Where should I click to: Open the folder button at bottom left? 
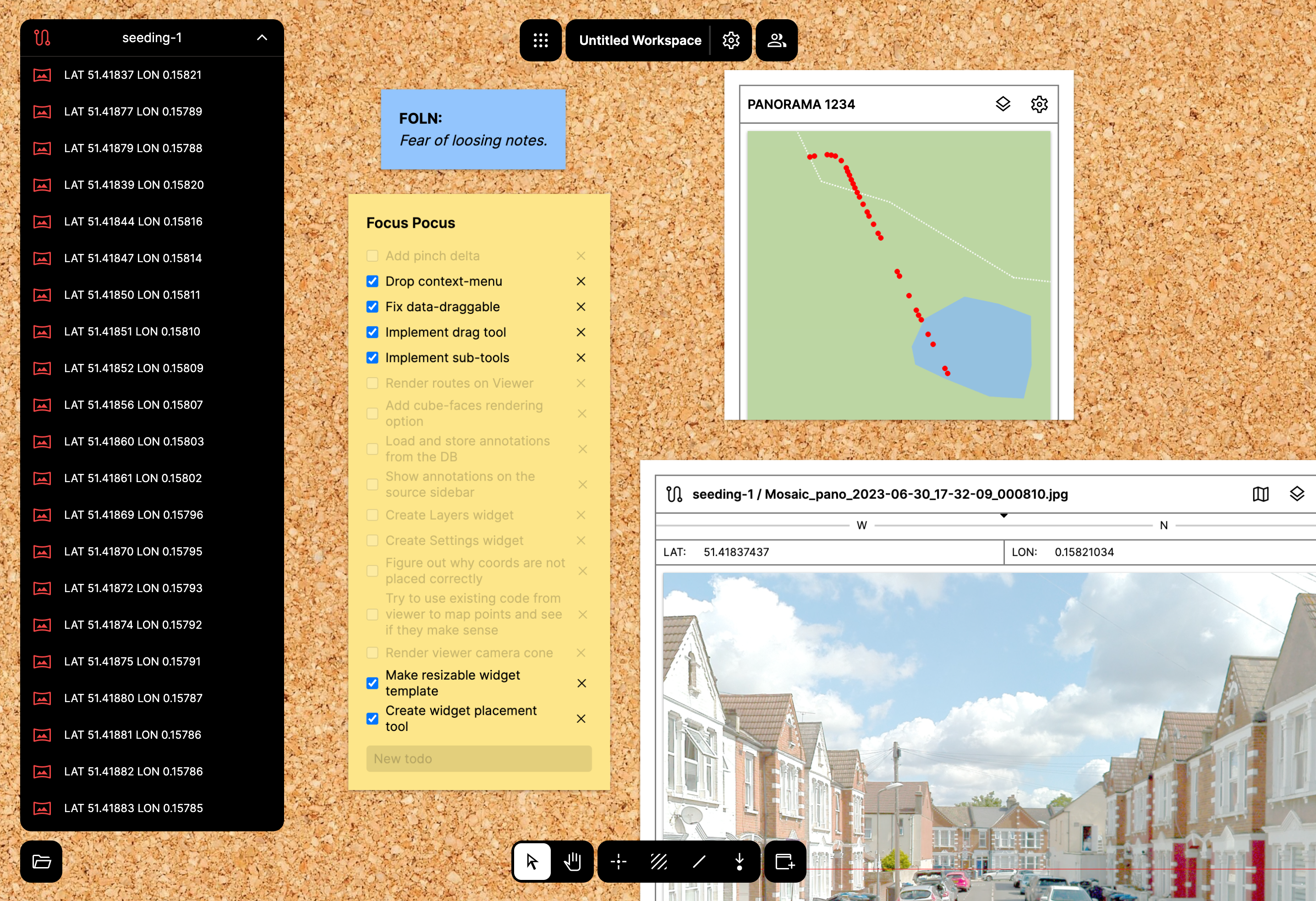[x=41, y=862]
